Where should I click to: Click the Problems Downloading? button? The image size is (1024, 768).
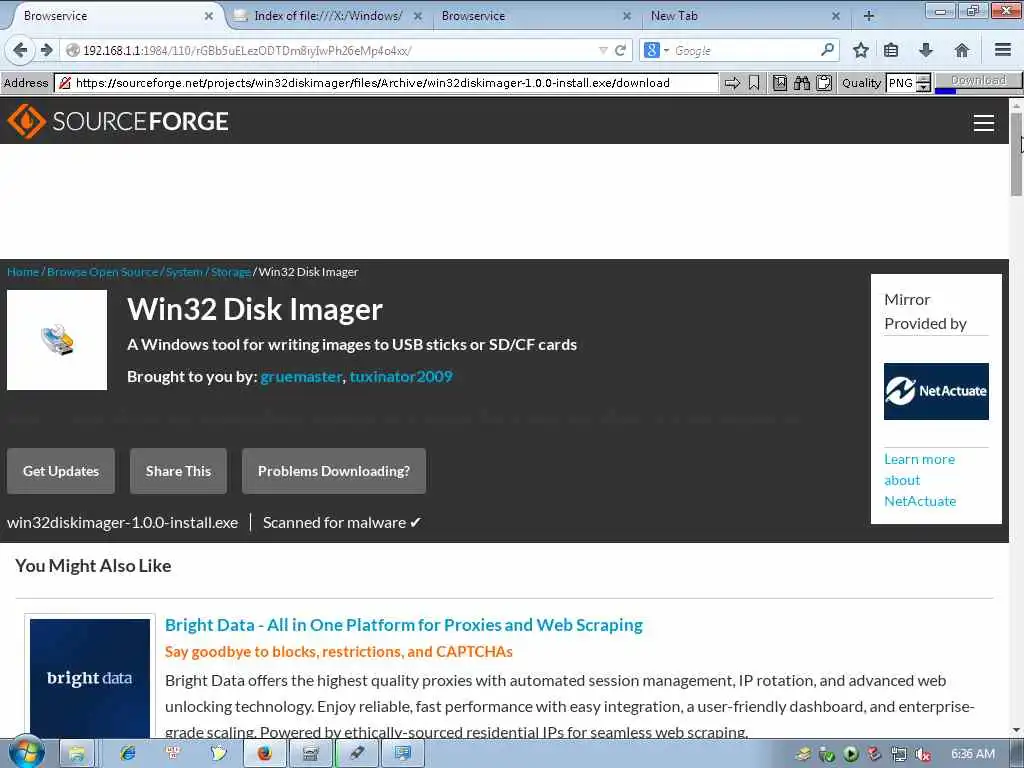(x=334, y=471)
